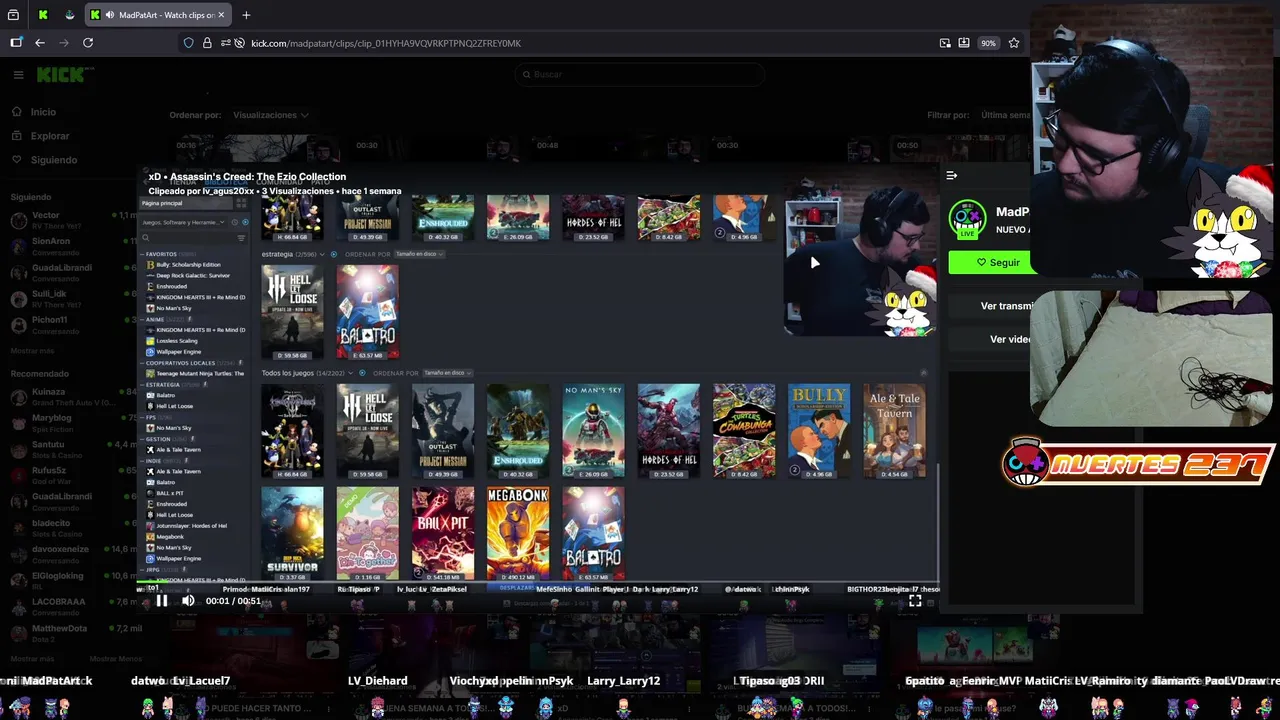Open browser downloads icon

(964, 43)
